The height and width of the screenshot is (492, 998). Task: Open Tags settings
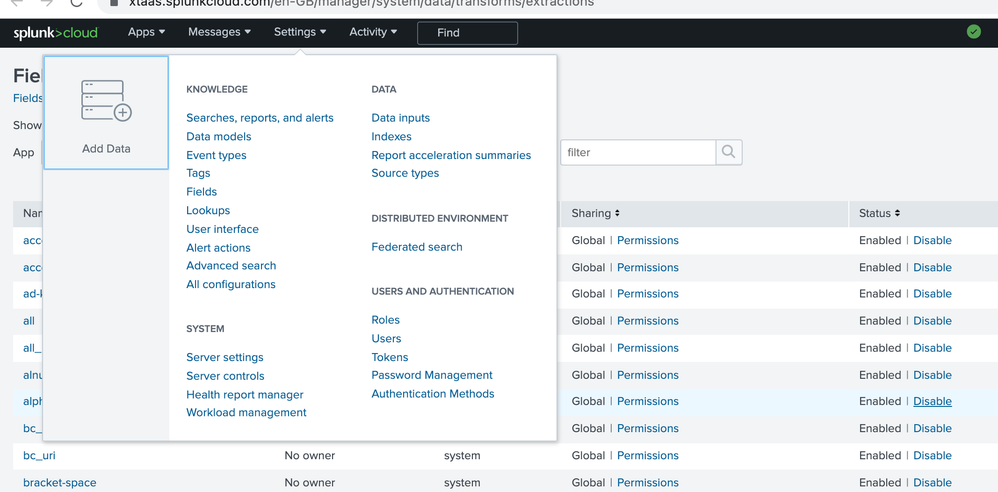point(198,173)
